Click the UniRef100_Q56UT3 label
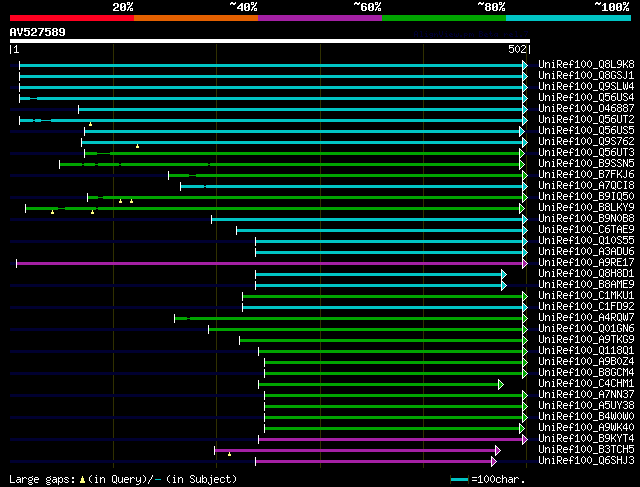Image resolution: width=640 pixels, height=487 pixels. click(x=586, y=153)
